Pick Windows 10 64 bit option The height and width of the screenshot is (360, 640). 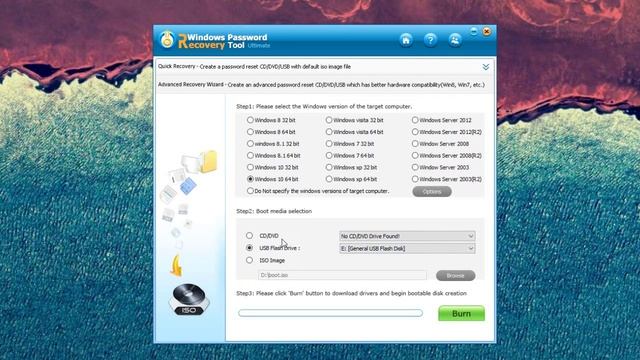point(250,179)
